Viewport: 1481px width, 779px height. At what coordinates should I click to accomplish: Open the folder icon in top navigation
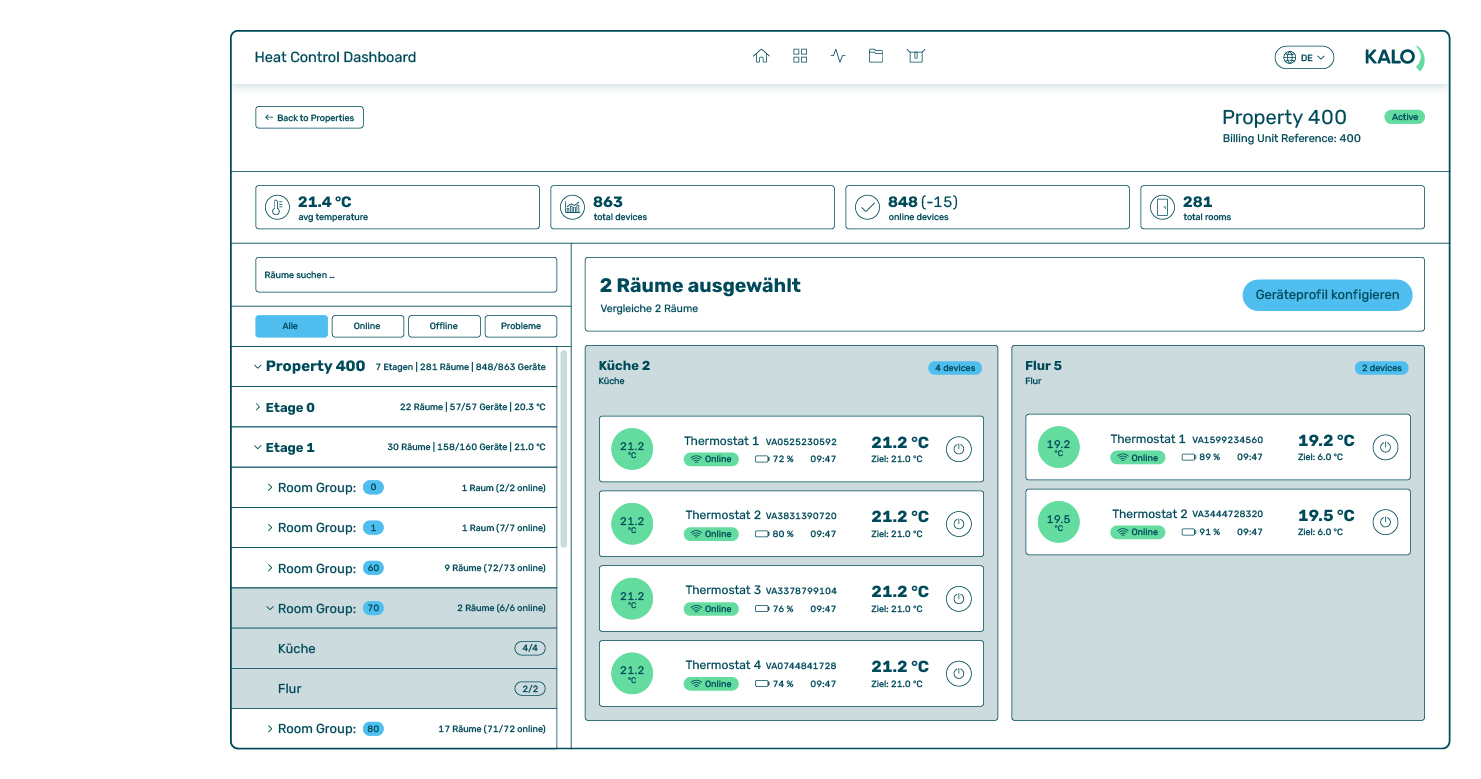pos(876,57)
